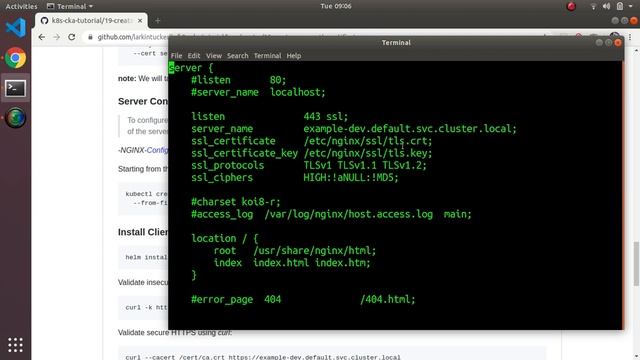Click the 'listen 443 ssl;' line

269,116
